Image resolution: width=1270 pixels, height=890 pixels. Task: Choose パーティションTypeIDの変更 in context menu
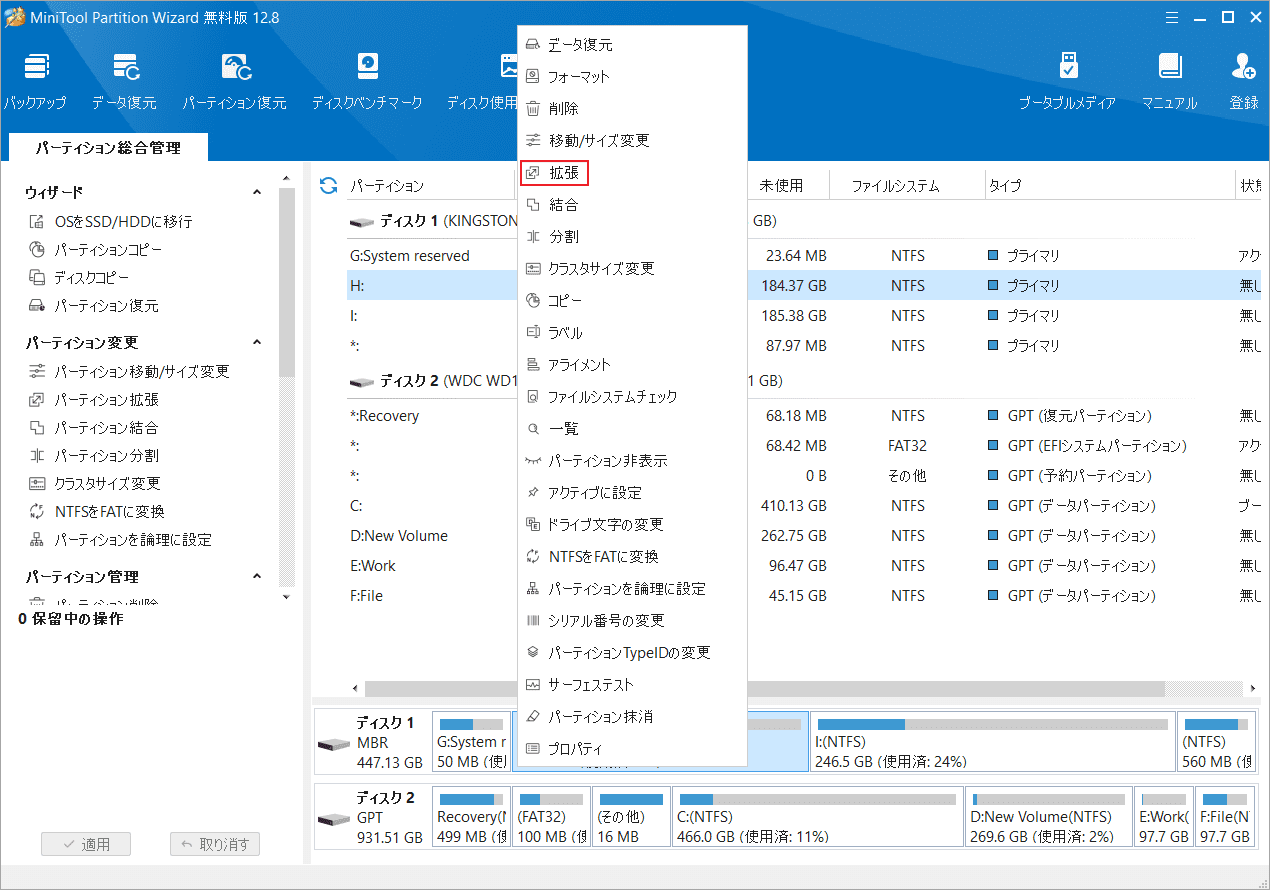point(632,653)
